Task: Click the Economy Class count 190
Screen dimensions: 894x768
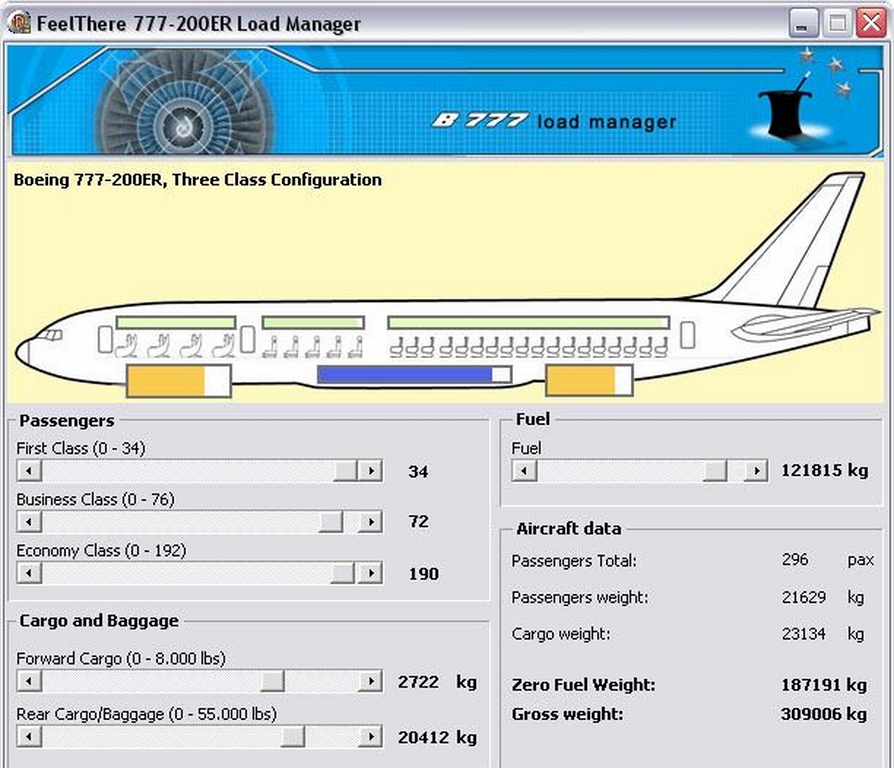Action: [x=423, y=574]
